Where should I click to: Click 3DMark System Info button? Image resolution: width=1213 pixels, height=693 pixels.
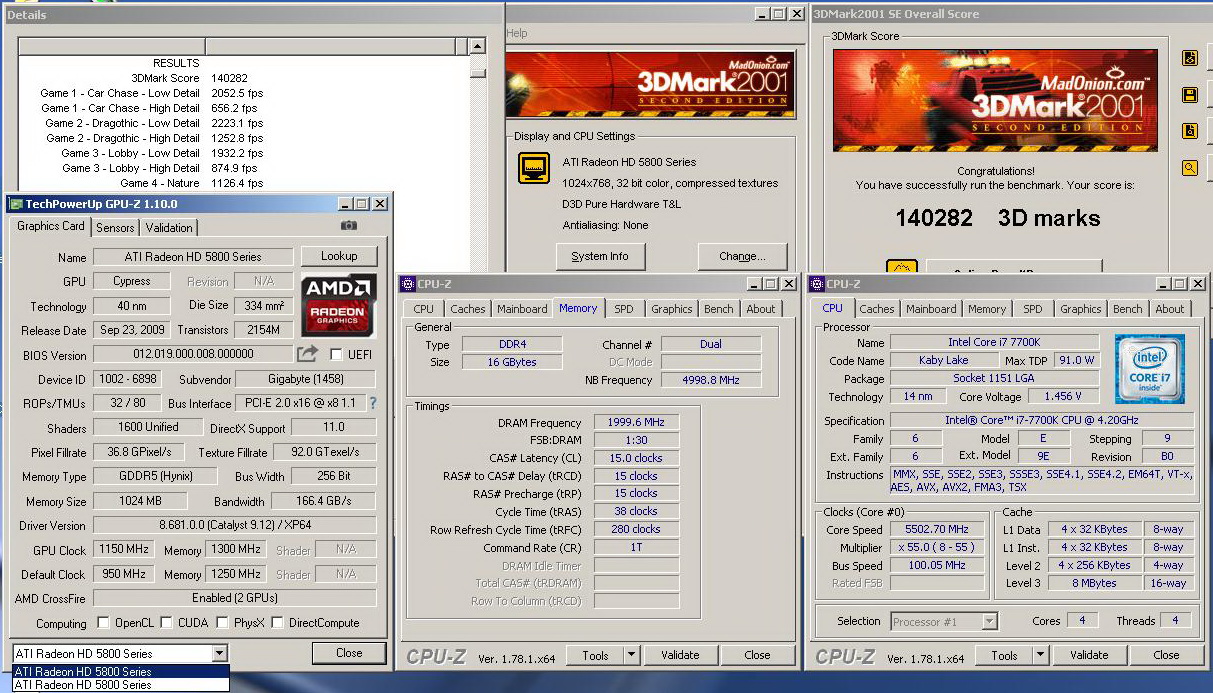(600, 256)
